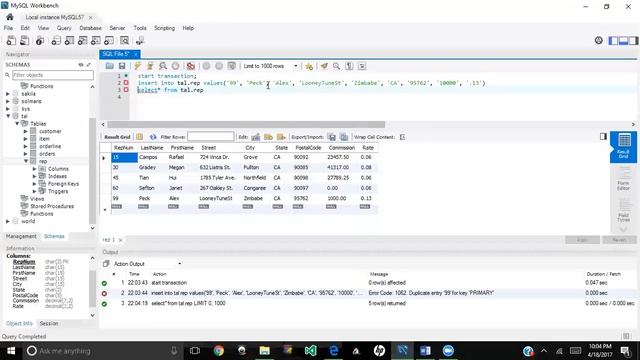Click the Result Grid side button
The height and width of the screenshot is (360, 640).
[x=623, y=146]
